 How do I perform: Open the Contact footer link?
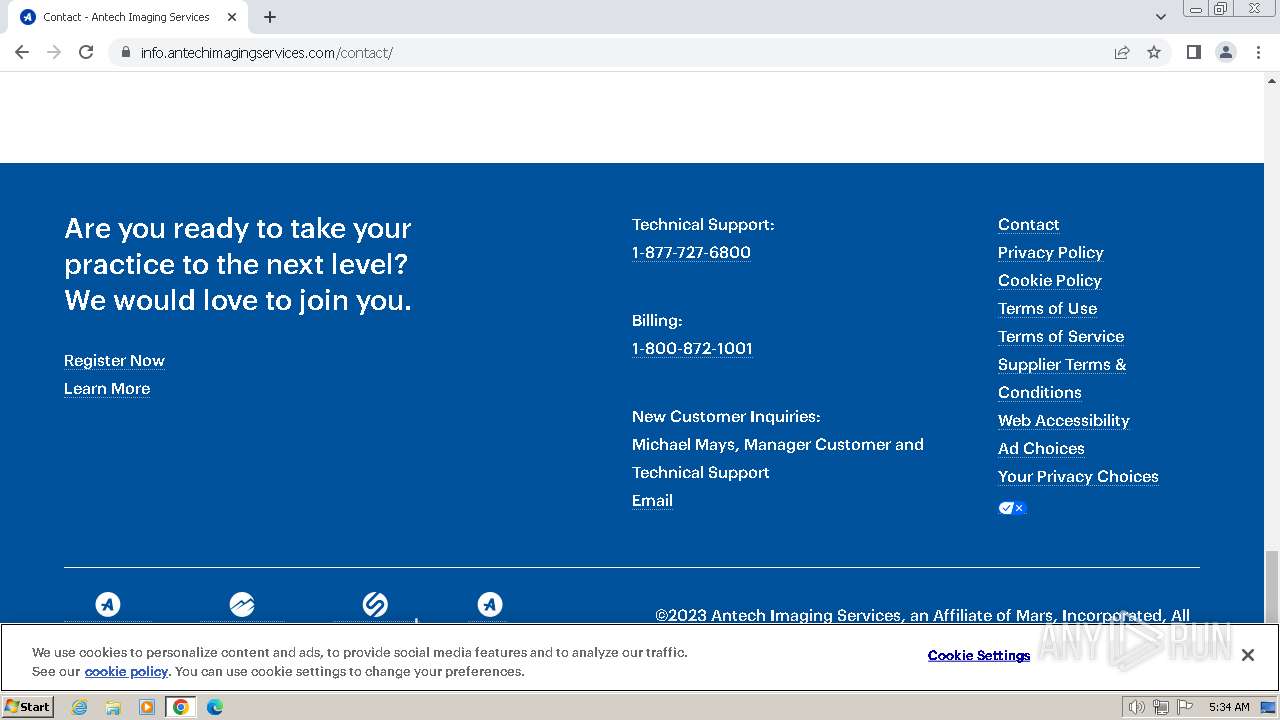click(1028, 225)
